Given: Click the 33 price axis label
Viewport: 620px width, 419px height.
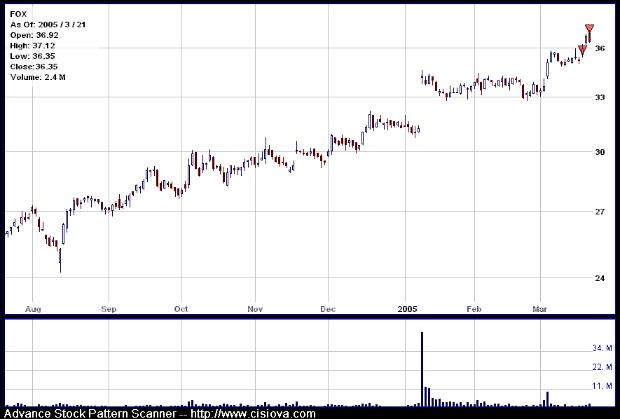Looking at the screenshot, I should pyautogui.click(x=600, y=97).
